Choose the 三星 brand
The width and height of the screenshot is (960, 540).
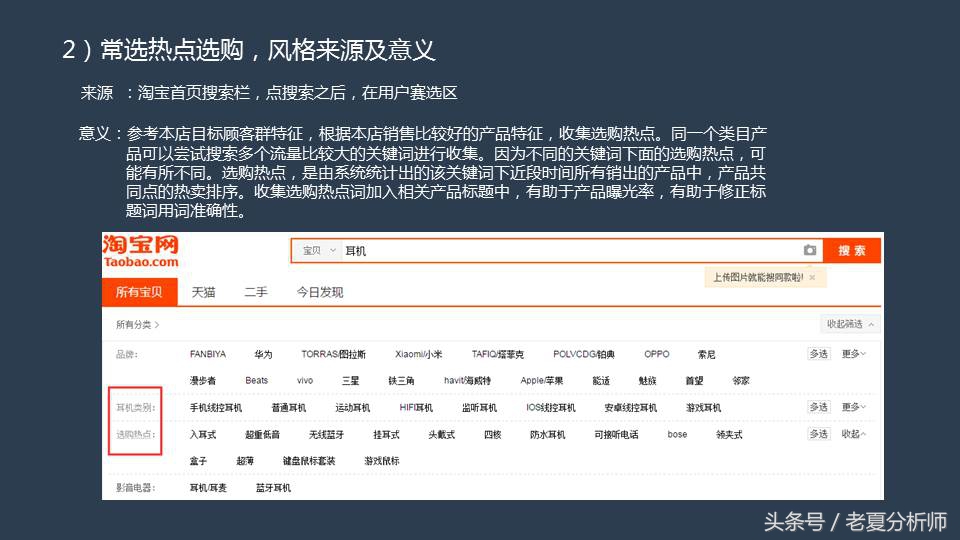click(x=350, y=381)
